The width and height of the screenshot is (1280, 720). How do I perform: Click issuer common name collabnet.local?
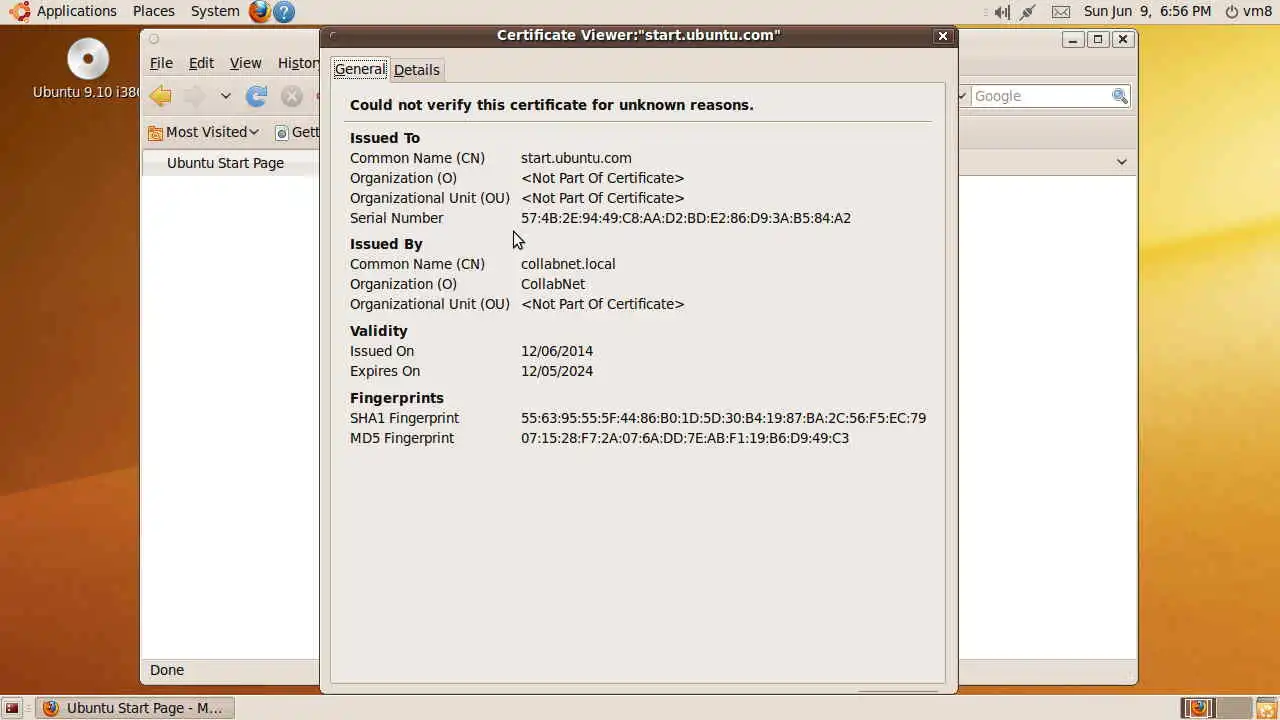(568, 264)
